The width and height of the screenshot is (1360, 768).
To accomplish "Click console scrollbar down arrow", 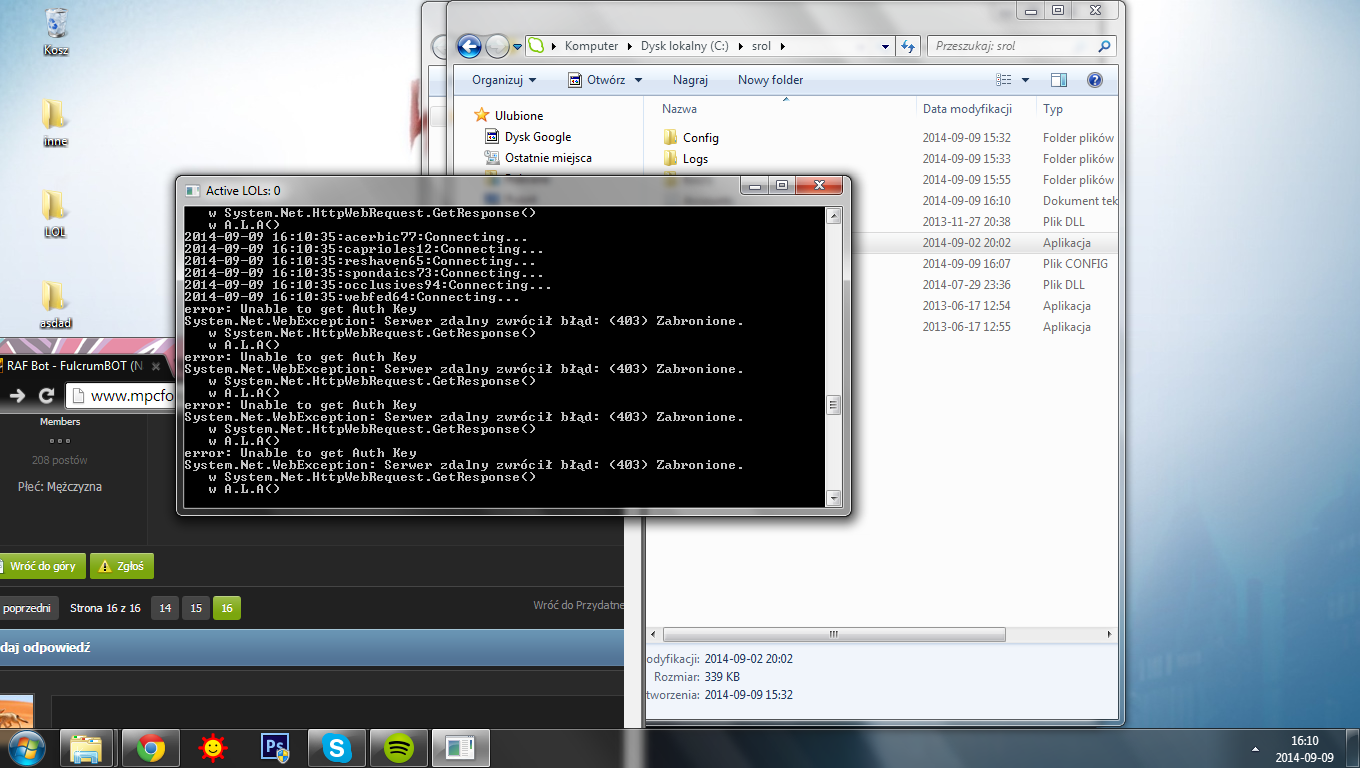I will click(833, 498).
